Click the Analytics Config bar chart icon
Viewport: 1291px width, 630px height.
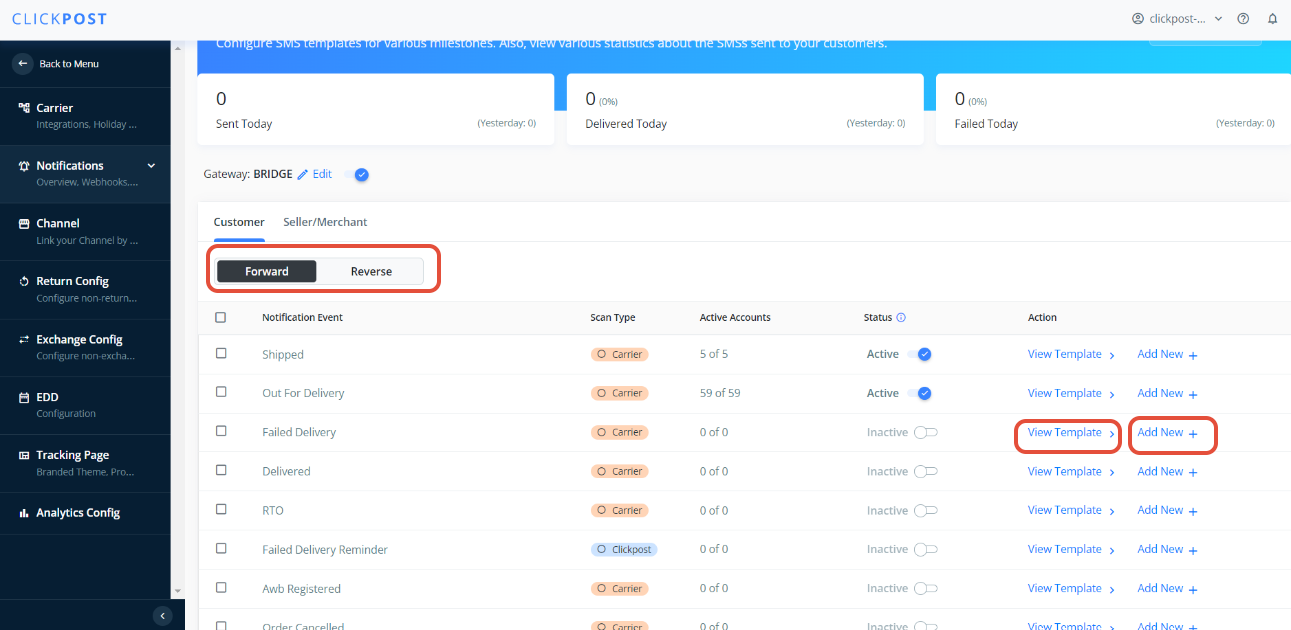pyautogui.click(x=24, y=513)
